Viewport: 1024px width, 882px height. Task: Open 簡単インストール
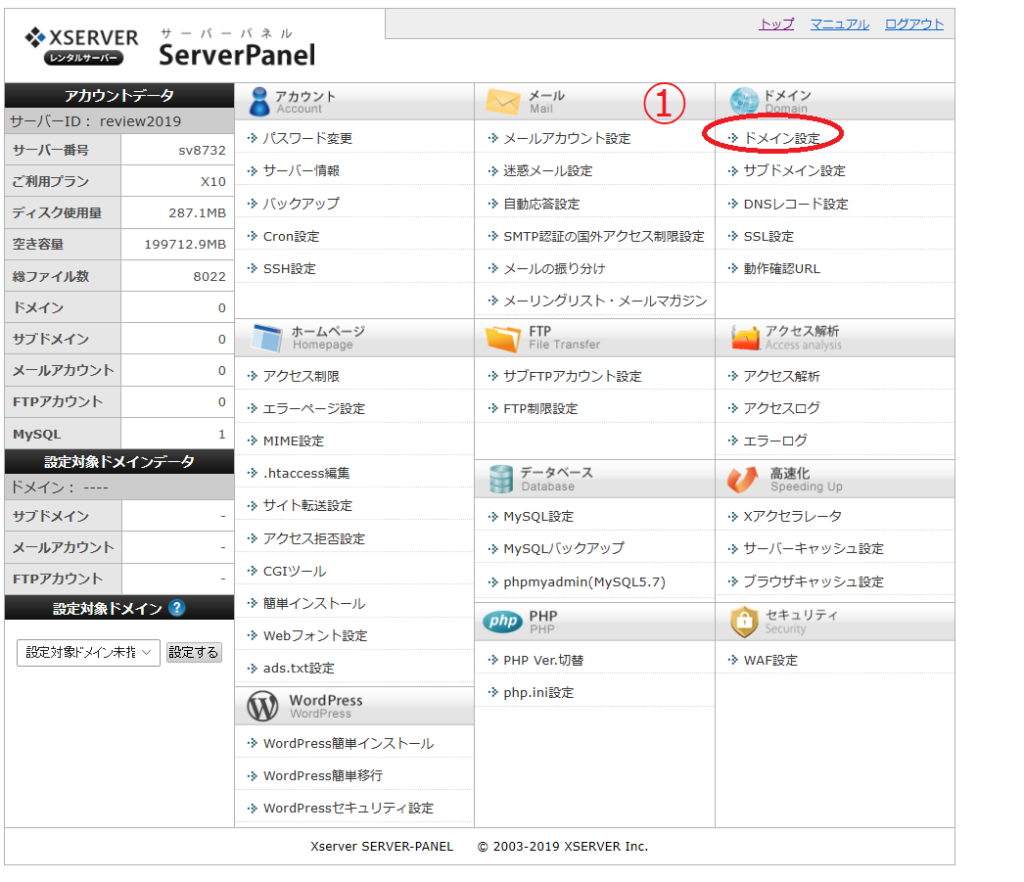(314, 604)
